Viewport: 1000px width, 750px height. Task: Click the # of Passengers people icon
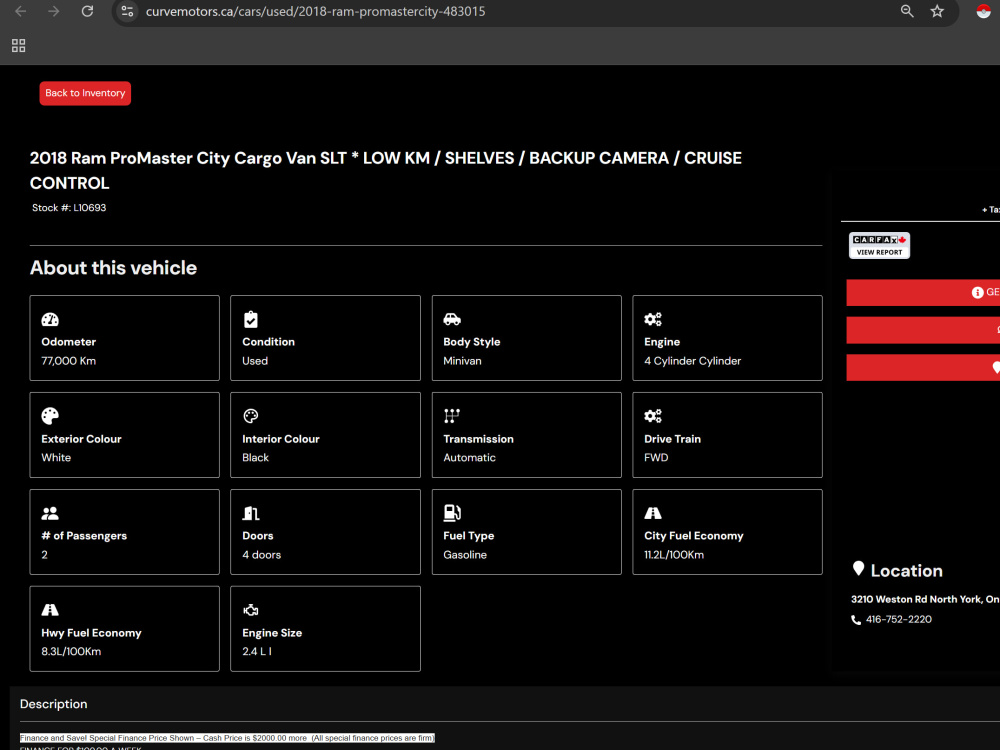[x=50, y=513]
